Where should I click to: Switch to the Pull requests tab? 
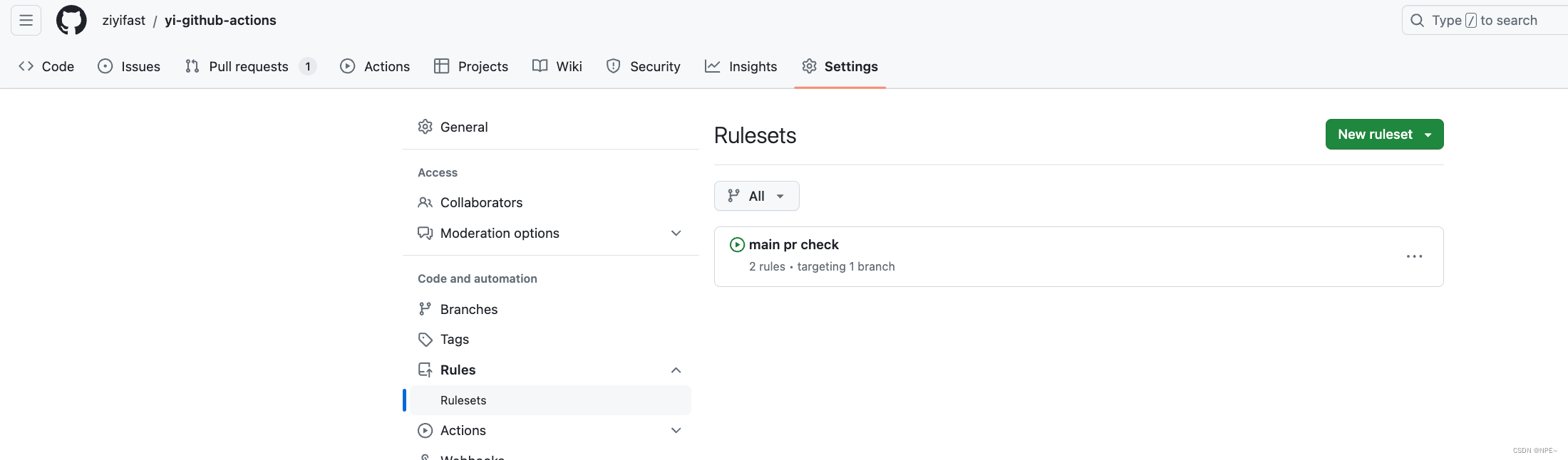click(x=249, y=66)
